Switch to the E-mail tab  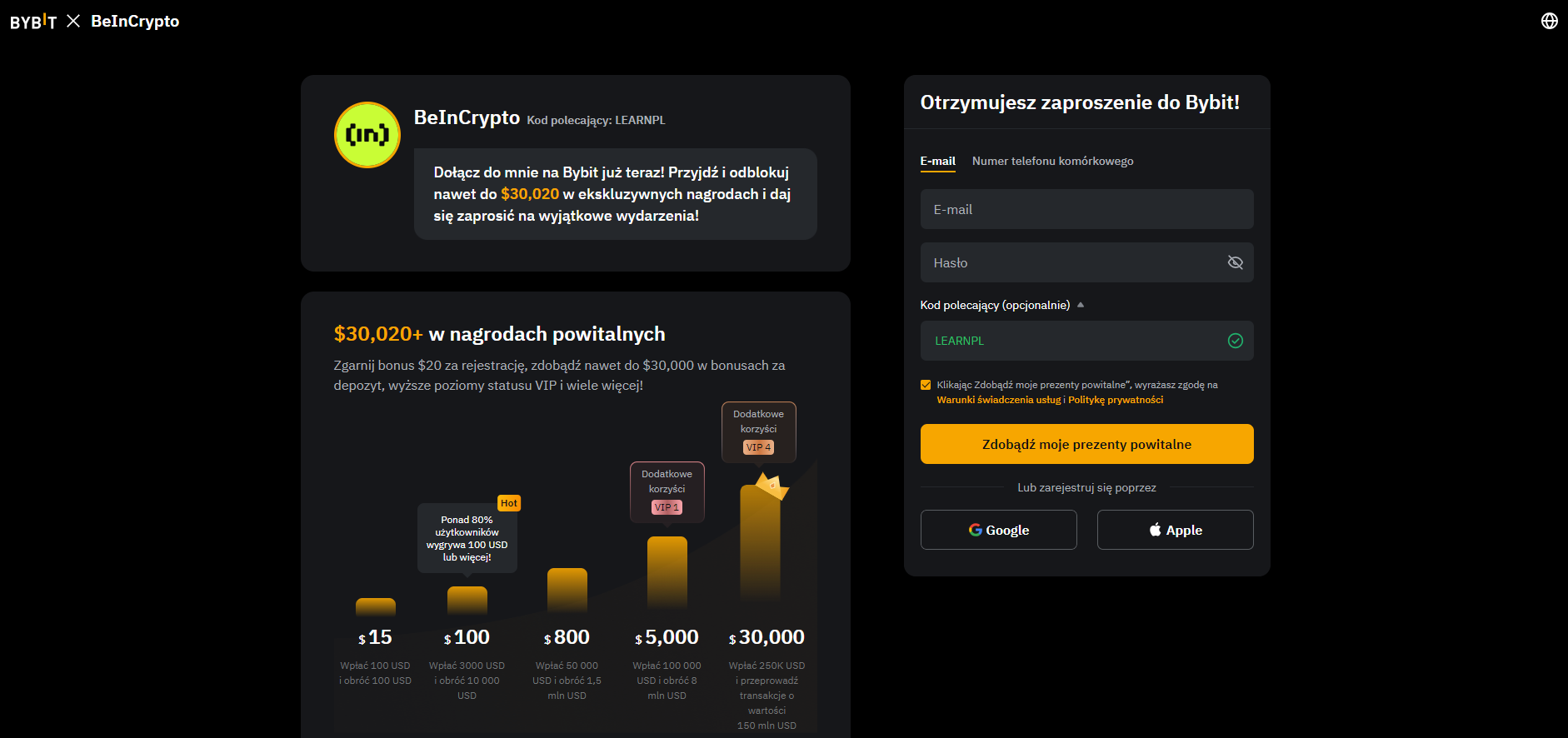tap(937, 161)
